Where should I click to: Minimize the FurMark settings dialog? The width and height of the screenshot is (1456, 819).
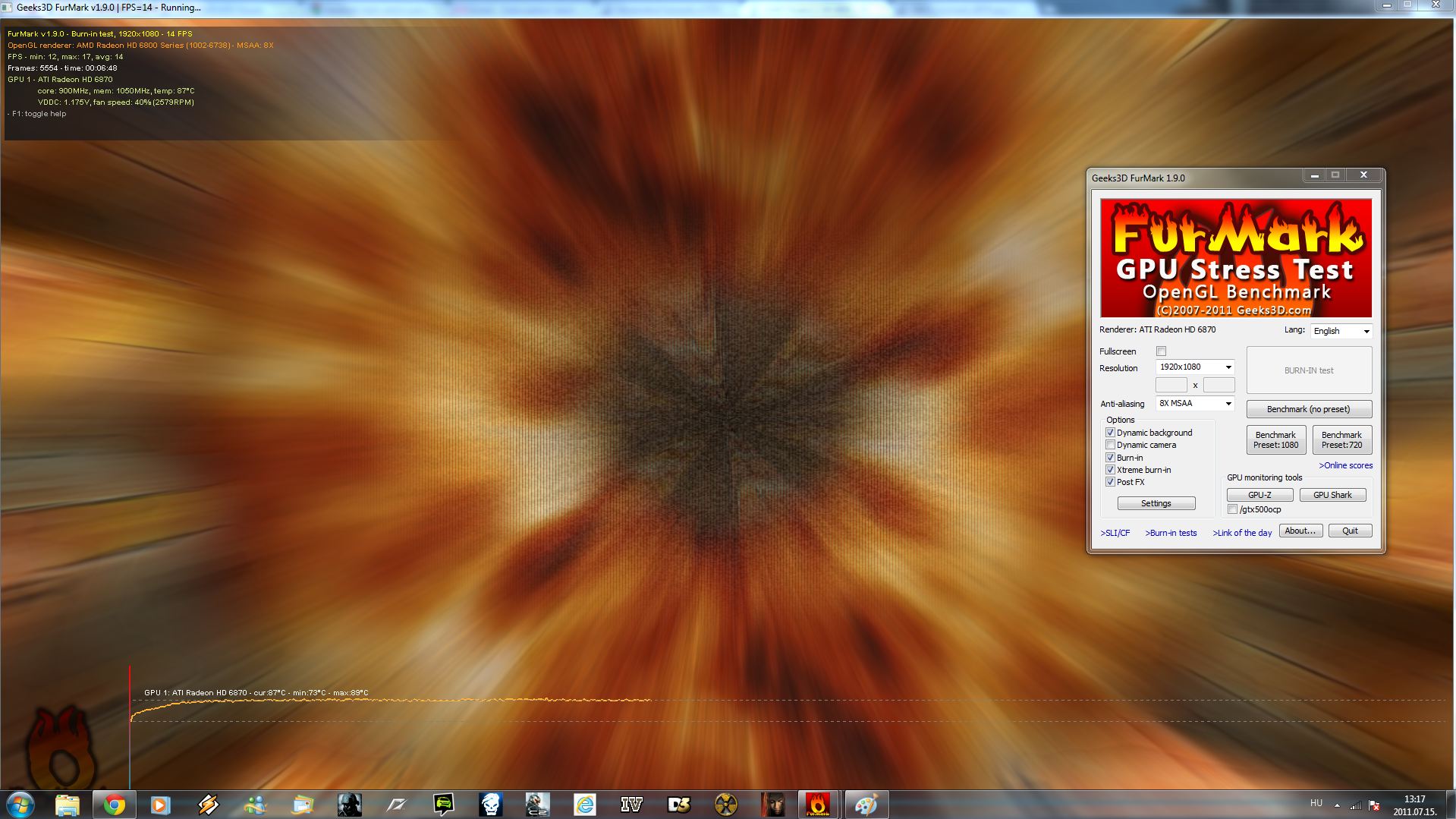click(1314, 175)
